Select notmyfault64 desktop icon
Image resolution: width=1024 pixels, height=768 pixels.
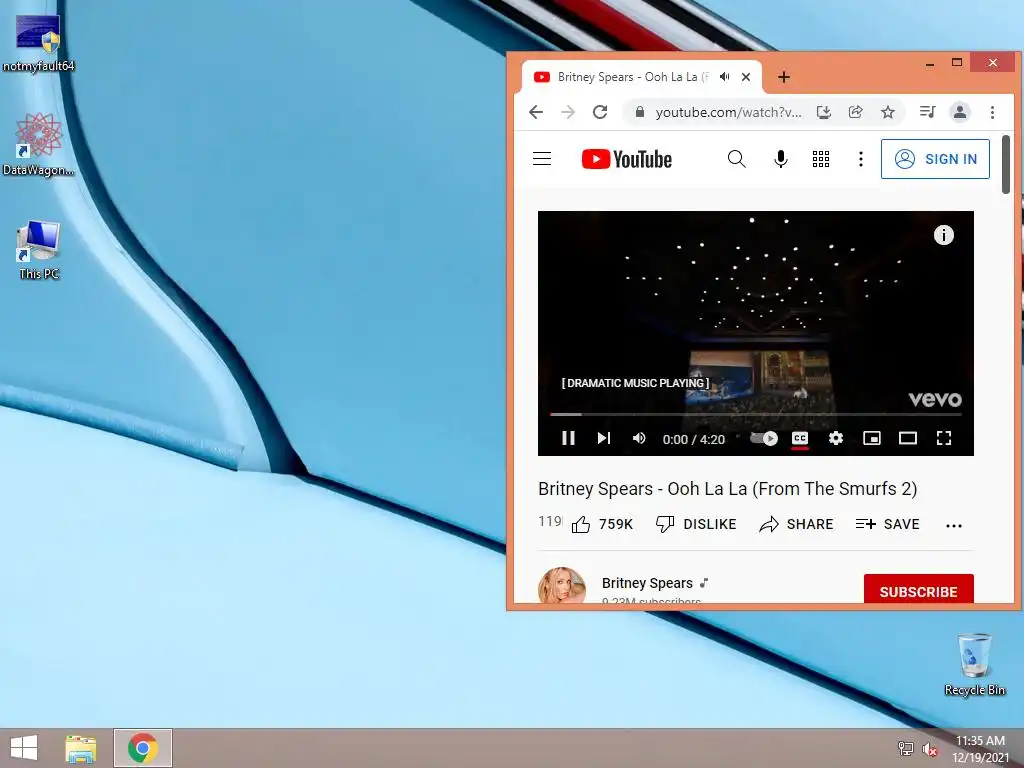click(39, 43)
